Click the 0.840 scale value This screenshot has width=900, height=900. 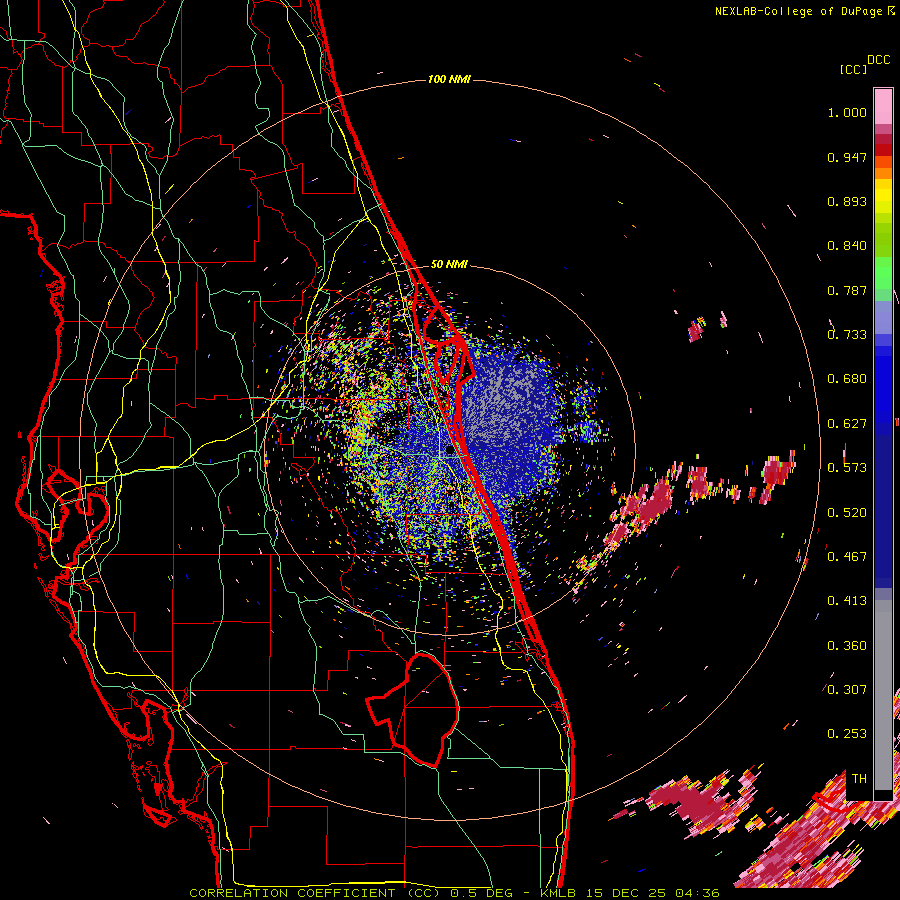coord(847,246)
